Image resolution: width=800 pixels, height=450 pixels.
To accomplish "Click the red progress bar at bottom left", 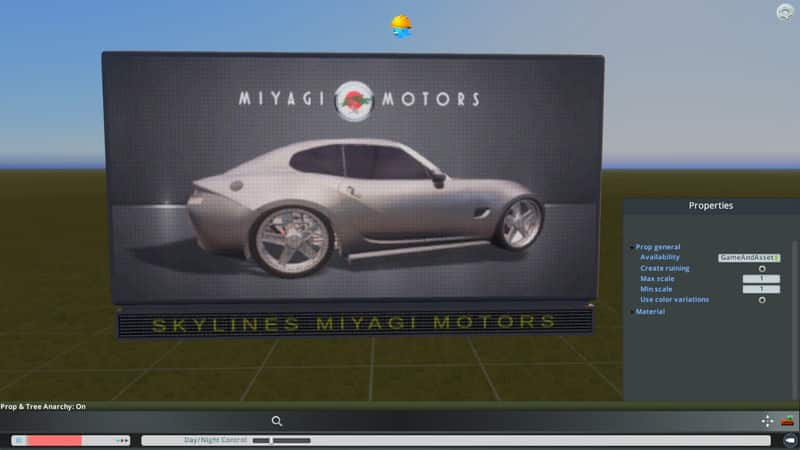I will coord(54,440).
